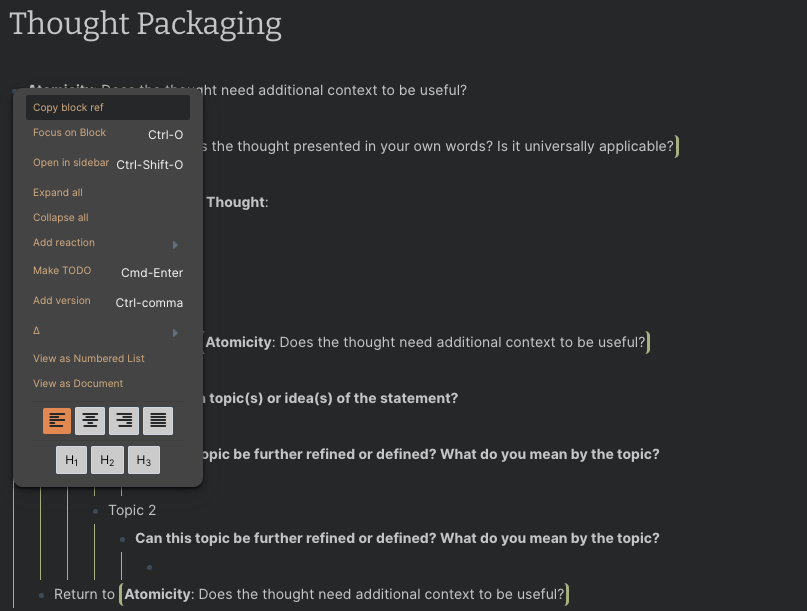Set block to right alignment

[124, 421]
